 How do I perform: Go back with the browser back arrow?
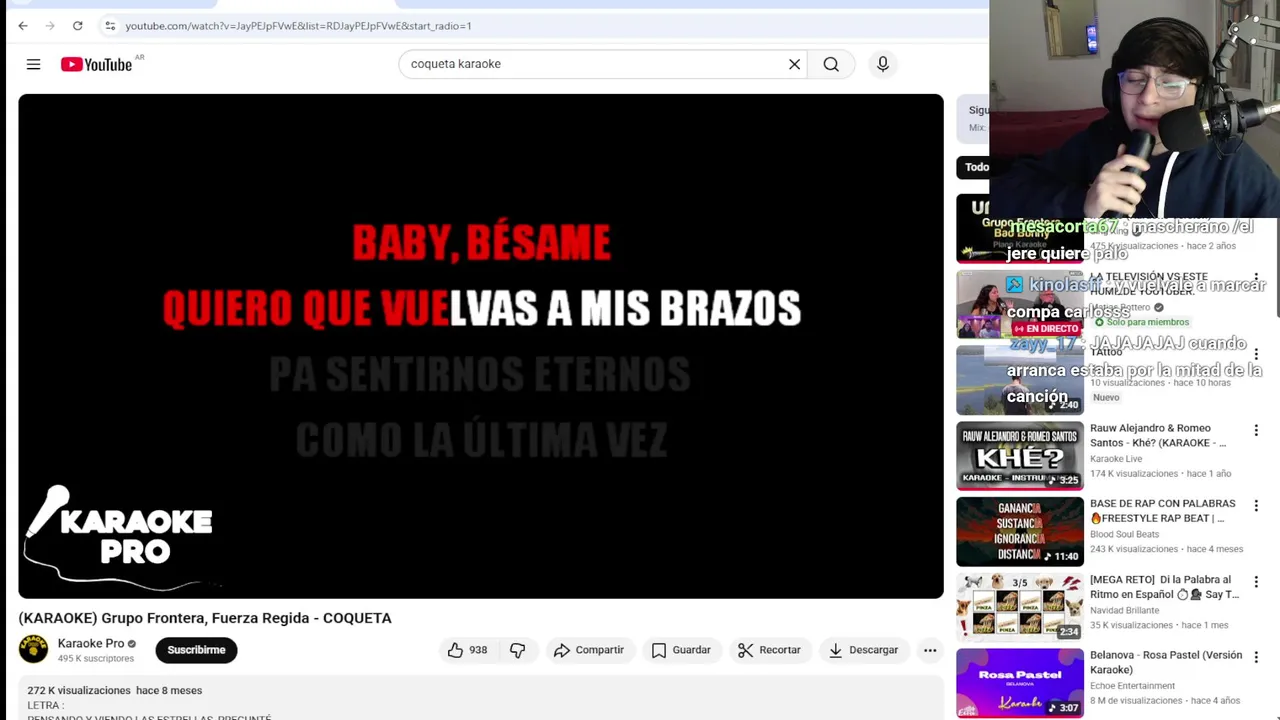point(23,25)
